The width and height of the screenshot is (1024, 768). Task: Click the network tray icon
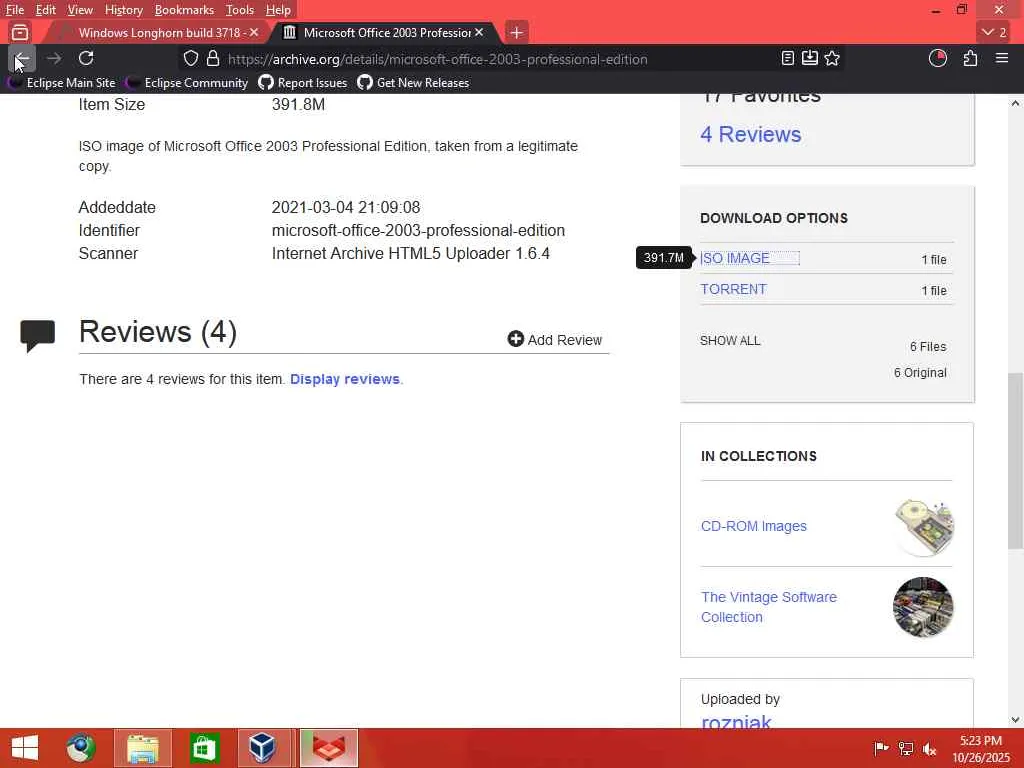[x=906, y=748]
